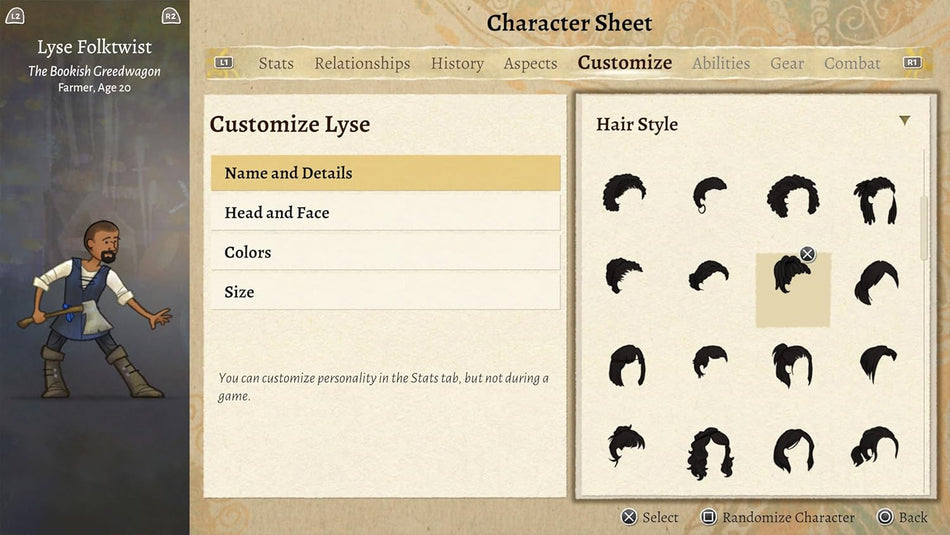This screenshot has width=950, height=535.
Task: Click Randomize Character button
Action: [x=778, y=517]
